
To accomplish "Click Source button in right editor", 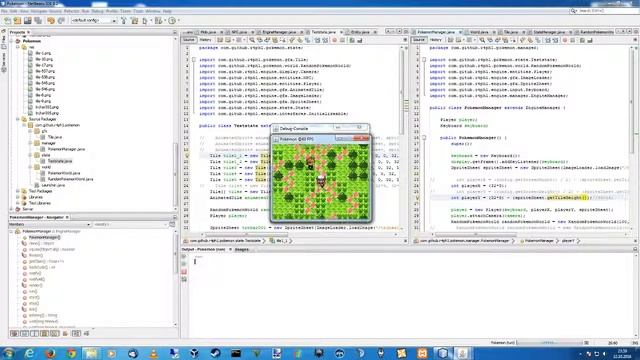I will click(419, 40).
